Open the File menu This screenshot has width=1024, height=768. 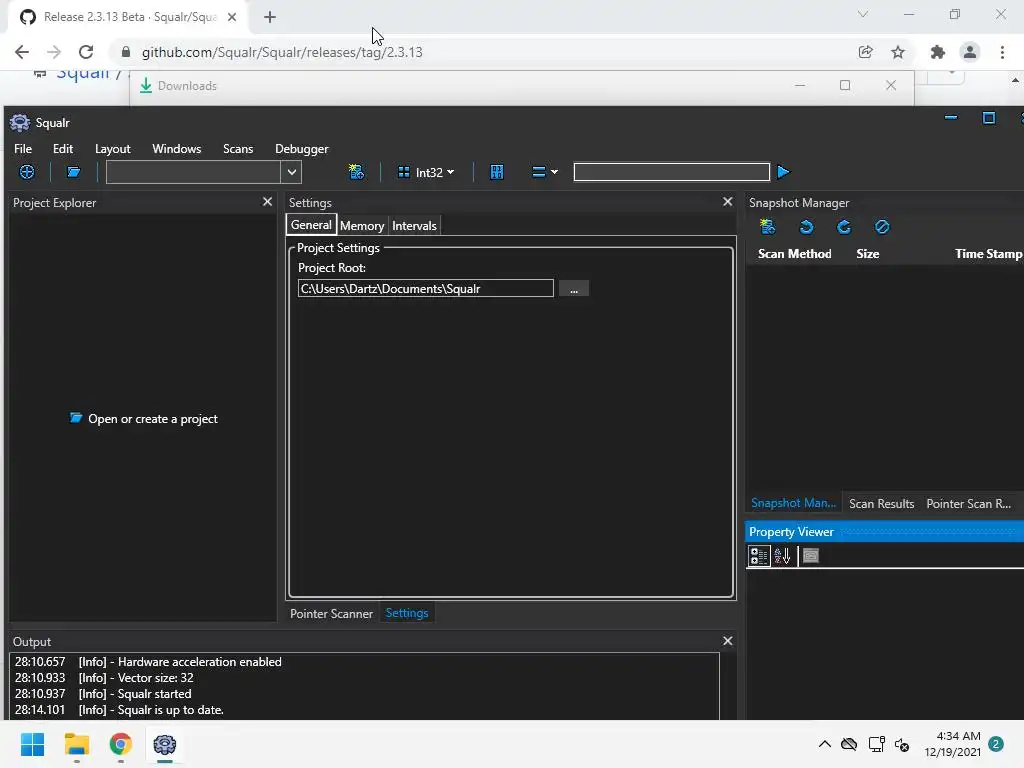[23, 149]
